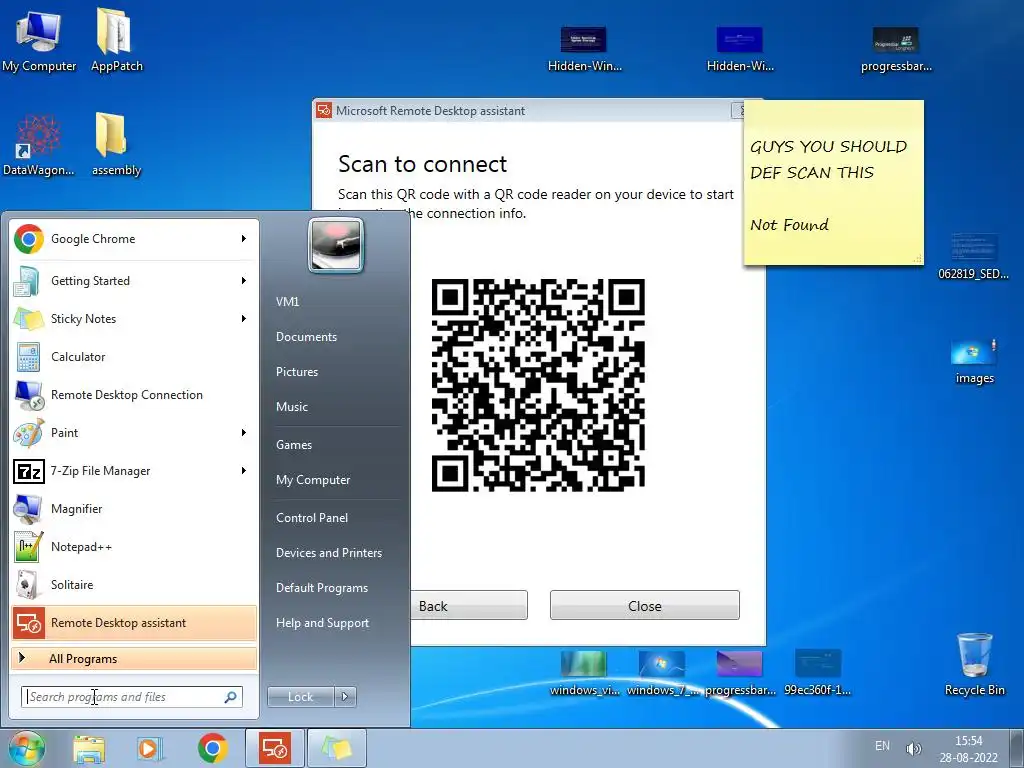Expand Google Chrome jump list arrow
This screenshot has height=768, width=1024.
[x=244, y=239]
